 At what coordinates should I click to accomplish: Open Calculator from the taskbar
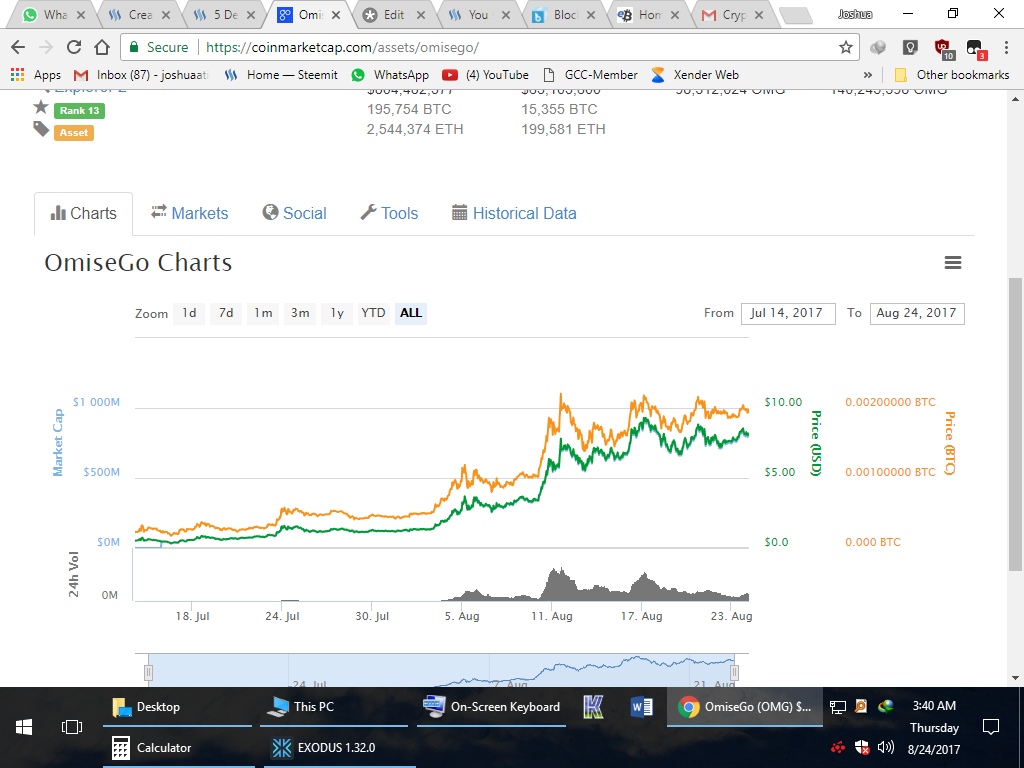click(177, 748)
